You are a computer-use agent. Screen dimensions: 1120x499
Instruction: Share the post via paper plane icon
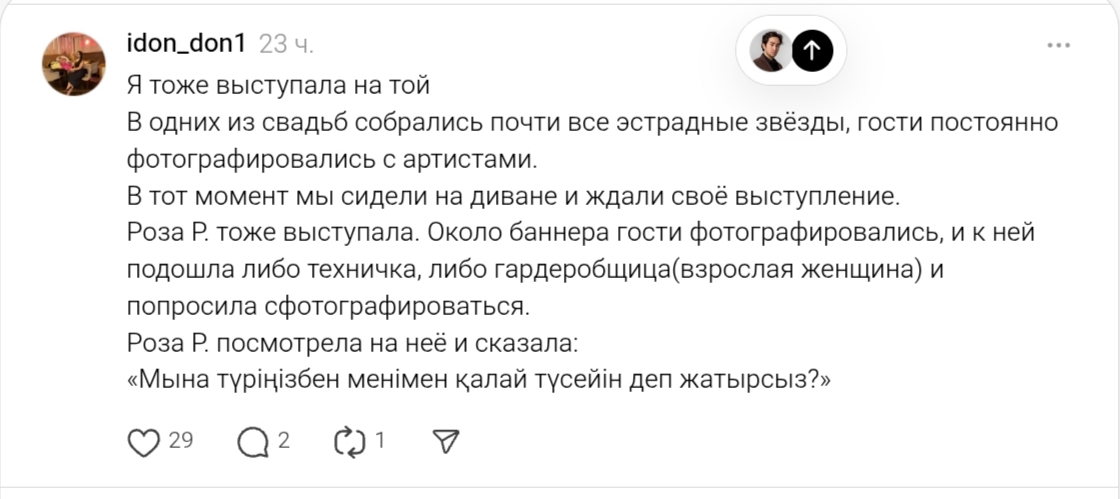(x=445, y=441)
